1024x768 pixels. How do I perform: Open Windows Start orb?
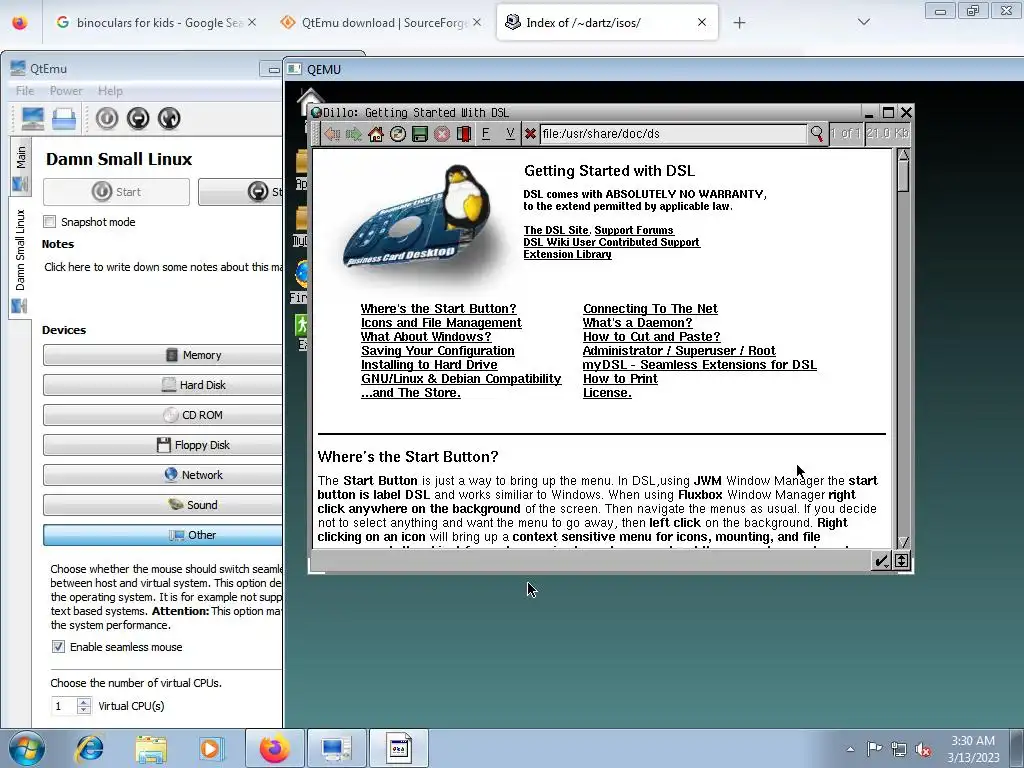[x=27, y=748]
